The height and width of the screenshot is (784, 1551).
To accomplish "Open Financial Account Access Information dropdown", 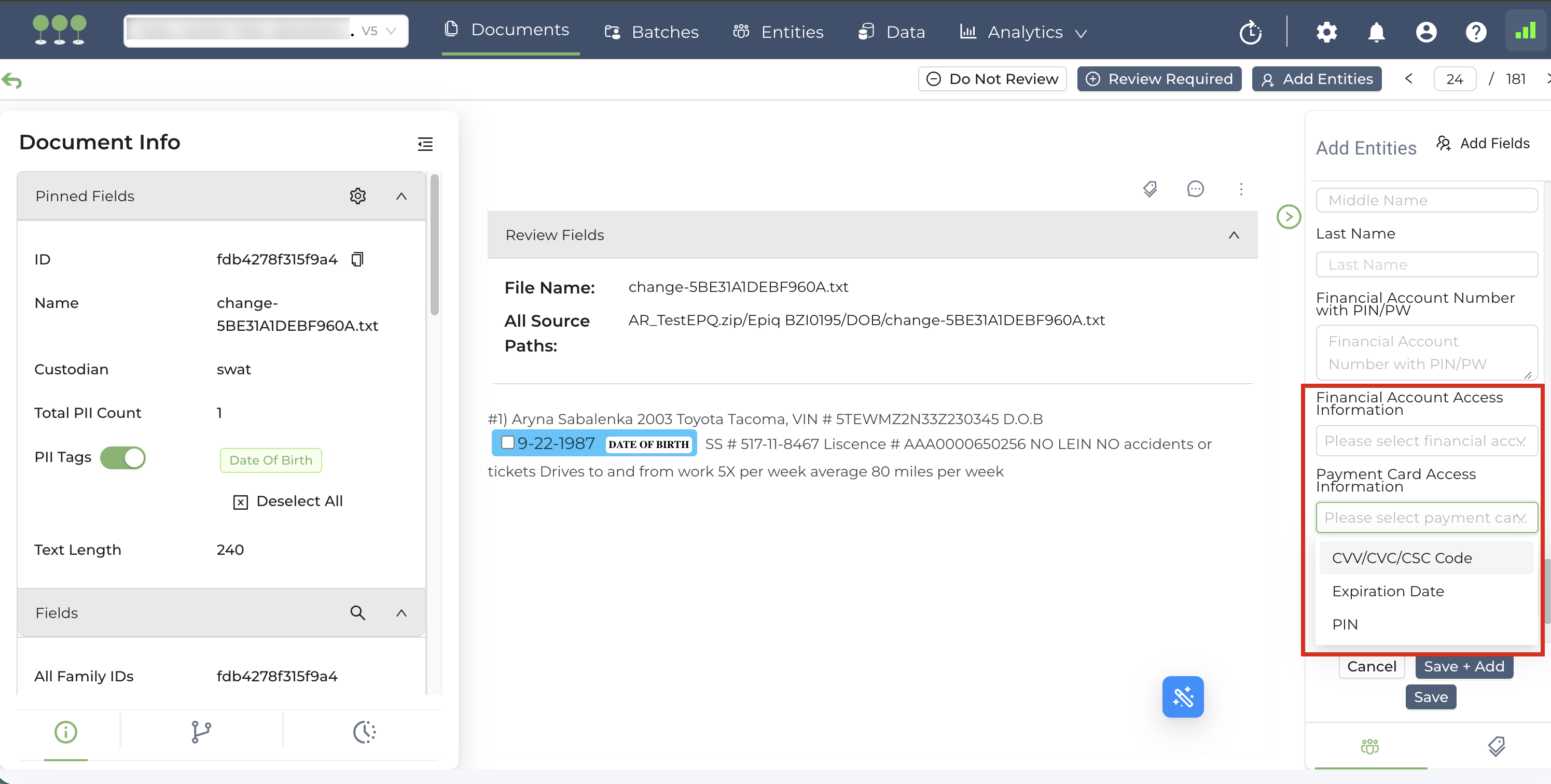I will (x=1426, y=441).
